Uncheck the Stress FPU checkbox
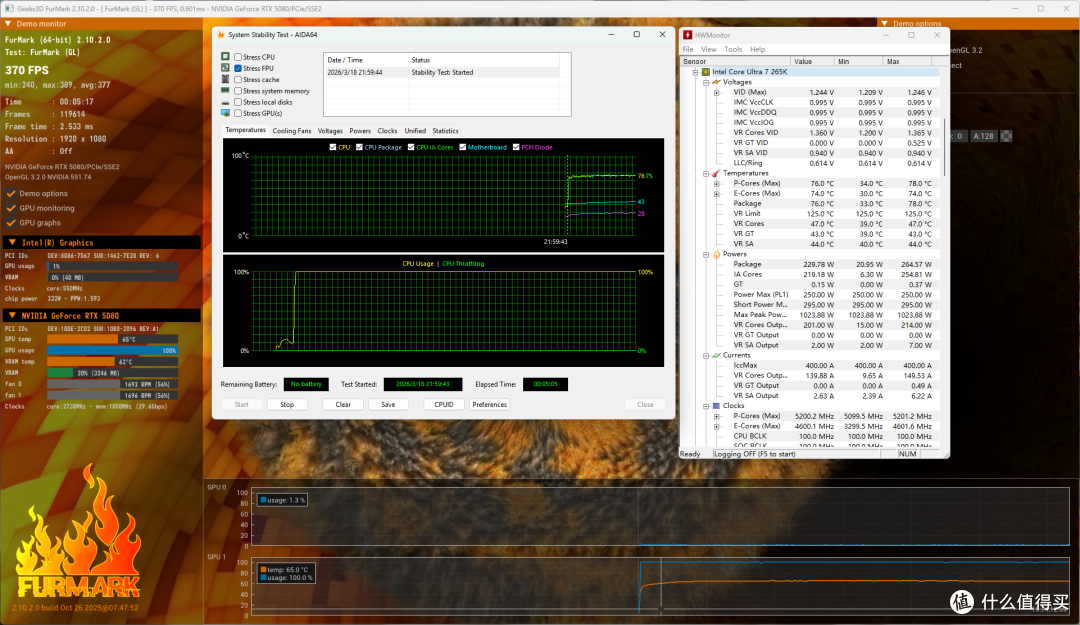The width and height of the screenshot is (1080, 625). click(x=238, y=68)
